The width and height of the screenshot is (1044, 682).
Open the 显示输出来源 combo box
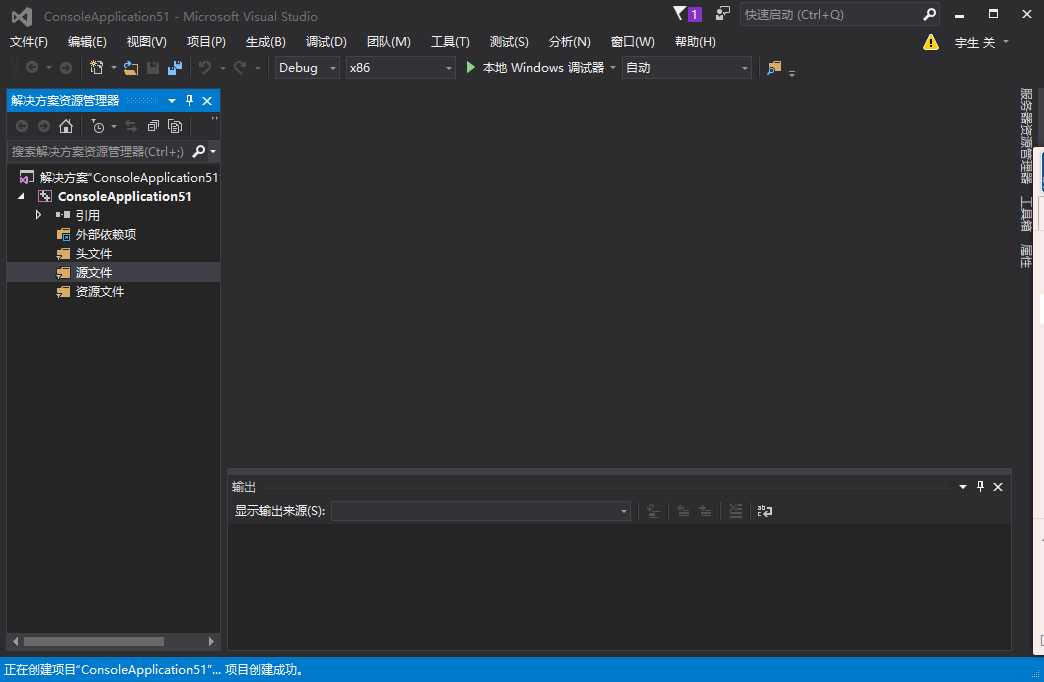pos(481,511)
